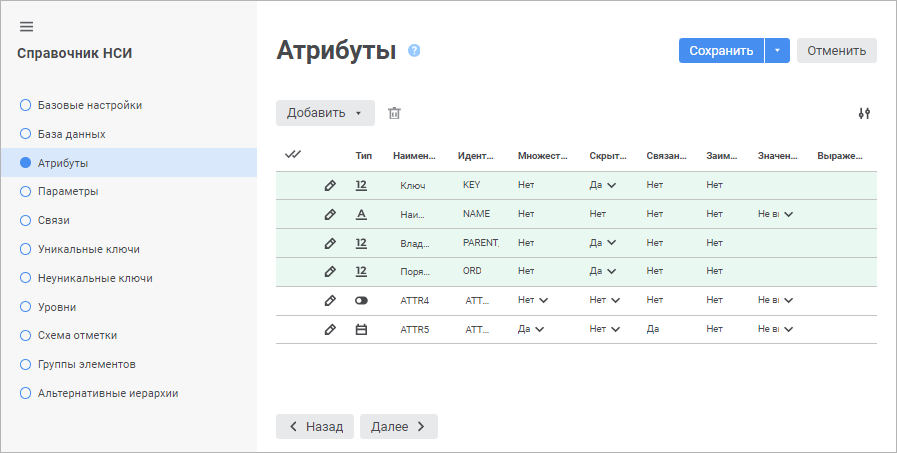Select the Базовые настройки step
The image size is (897, 453).
point(89,104)
